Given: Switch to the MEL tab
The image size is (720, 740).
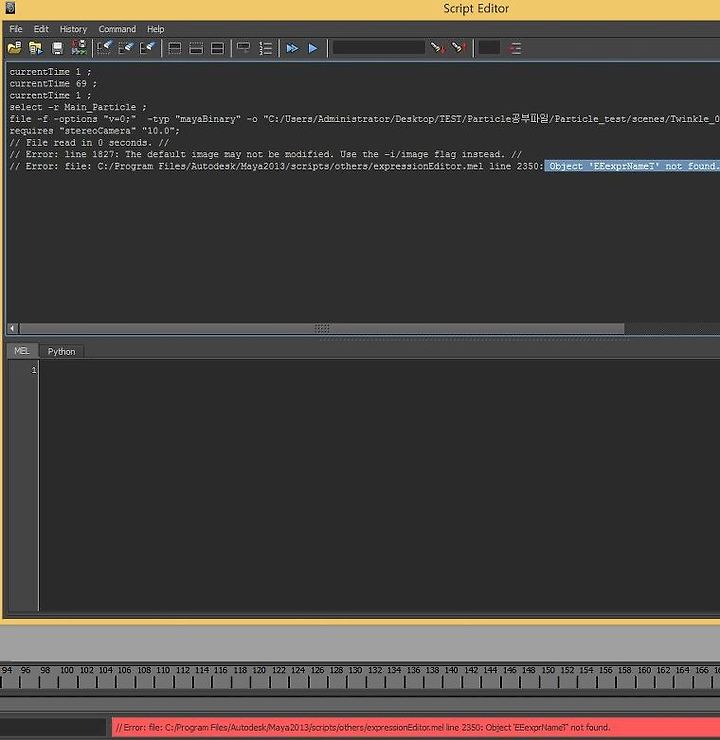Looking at the screenshot, I should pos(22,351).
